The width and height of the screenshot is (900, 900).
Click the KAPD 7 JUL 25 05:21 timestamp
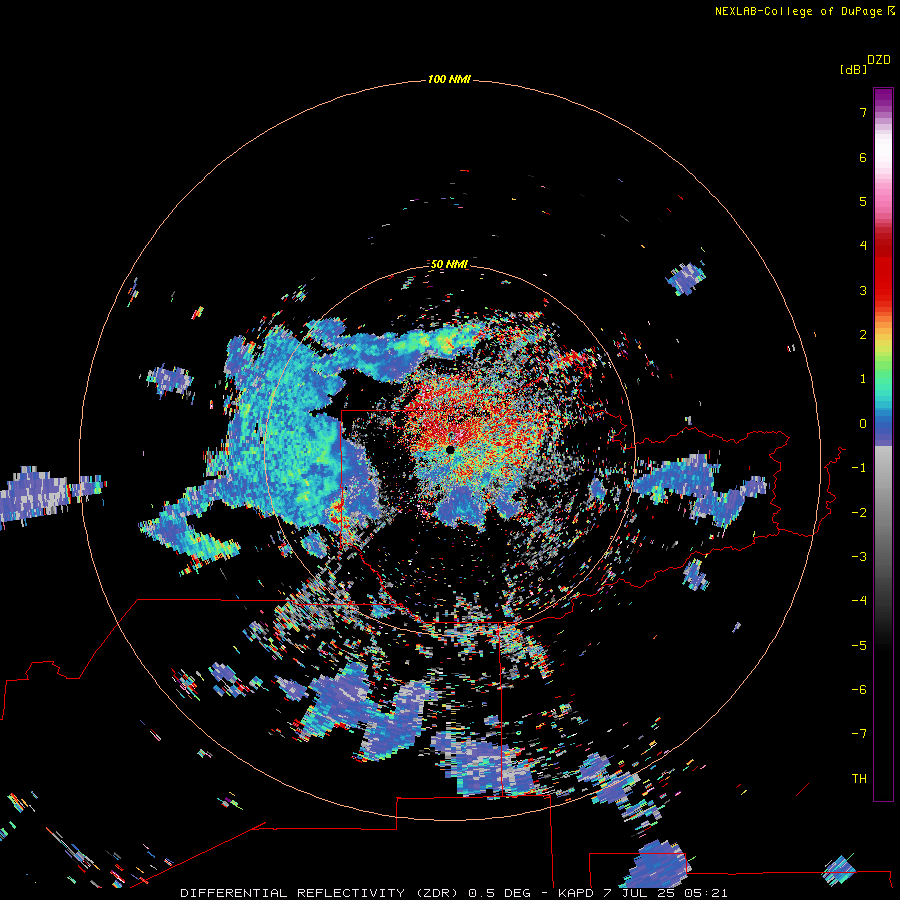642,893
